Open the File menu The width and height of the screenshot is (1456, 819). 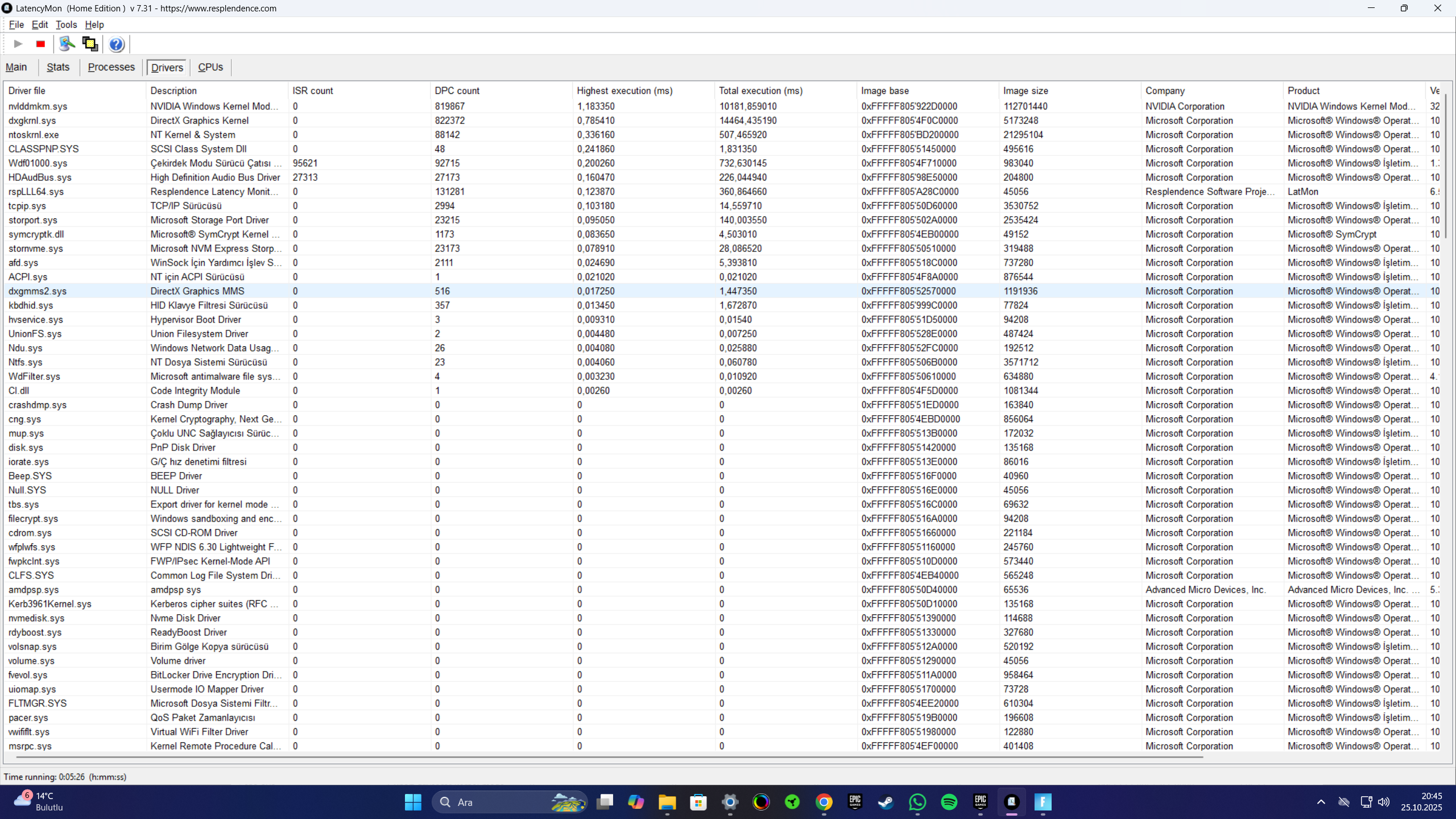[x=16, y=24]
